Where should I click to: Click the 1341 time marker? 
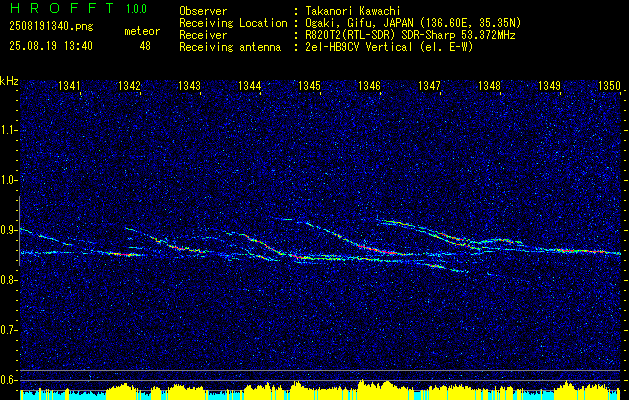[x=69, y=86]
